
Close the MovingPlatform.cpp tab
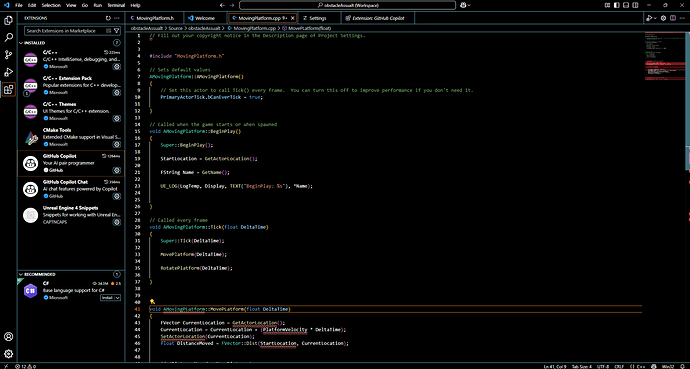click(293, 18)
